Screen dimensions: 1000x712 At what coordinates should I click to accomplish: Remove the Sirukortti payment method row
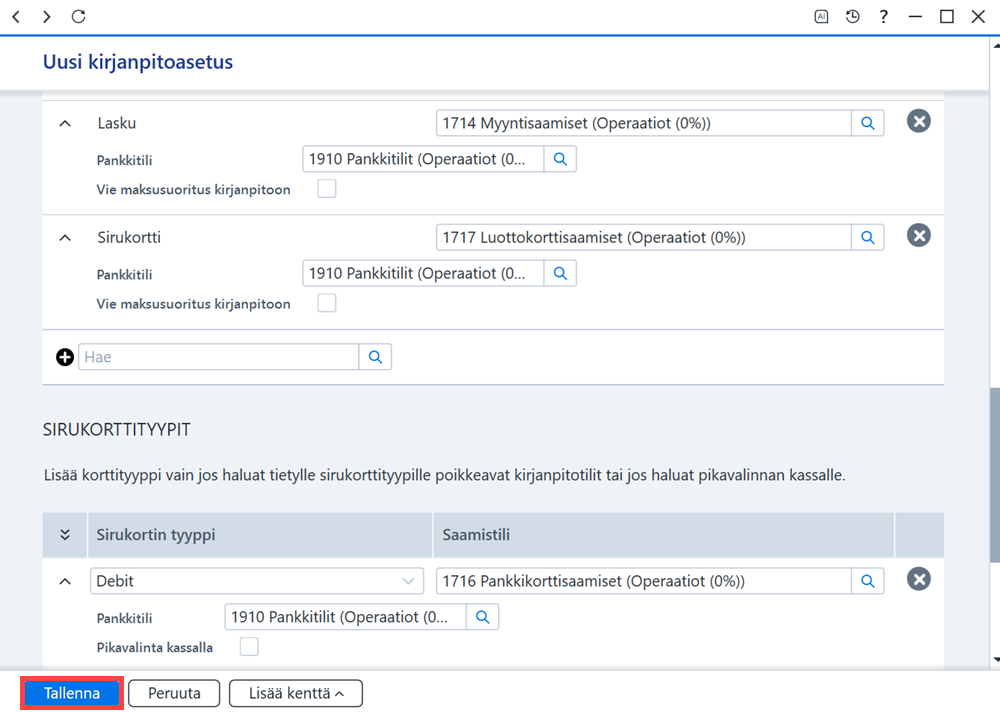click(918, 235)
